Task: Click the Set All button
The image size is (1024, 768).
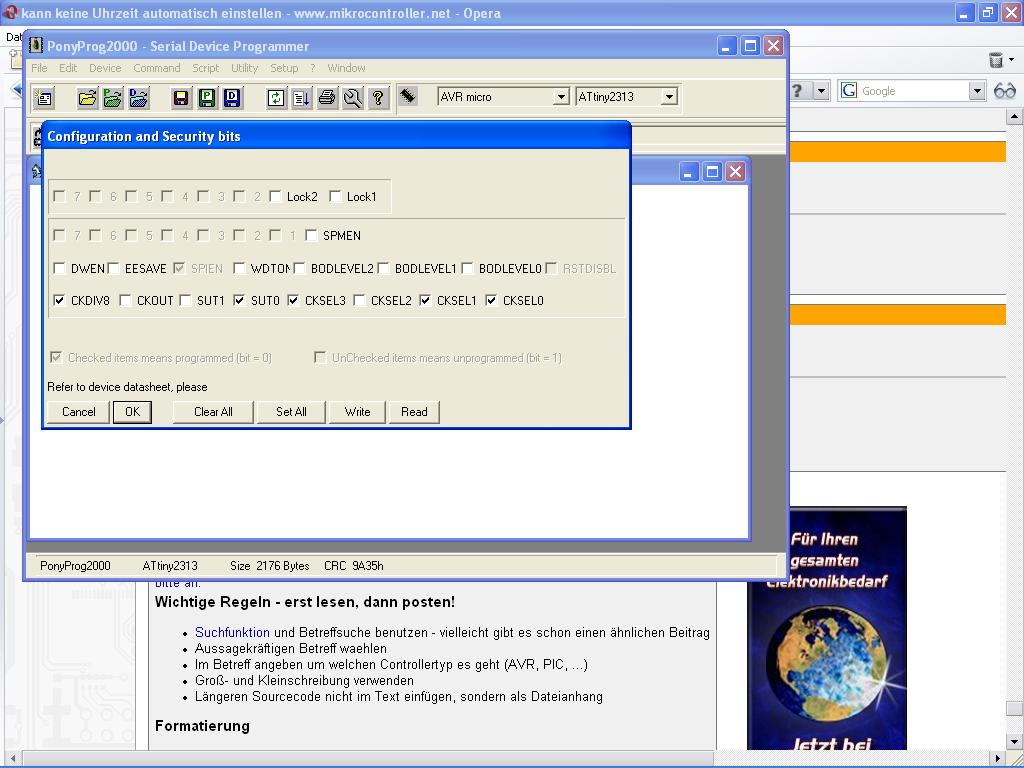Action: [x=291, y=411]
